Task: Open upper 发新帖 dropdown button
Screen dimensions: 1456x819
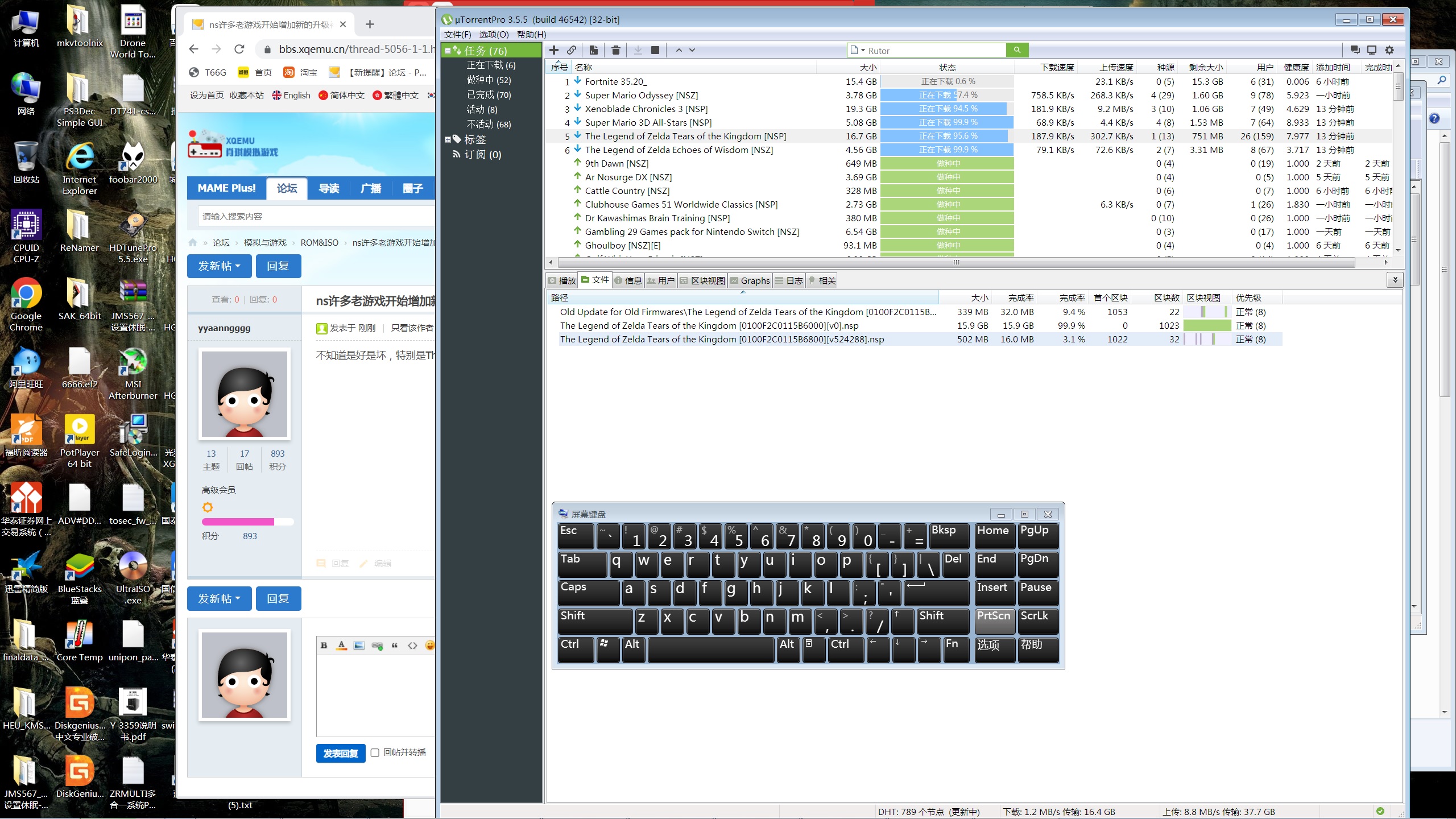Action: click(220, 266)
